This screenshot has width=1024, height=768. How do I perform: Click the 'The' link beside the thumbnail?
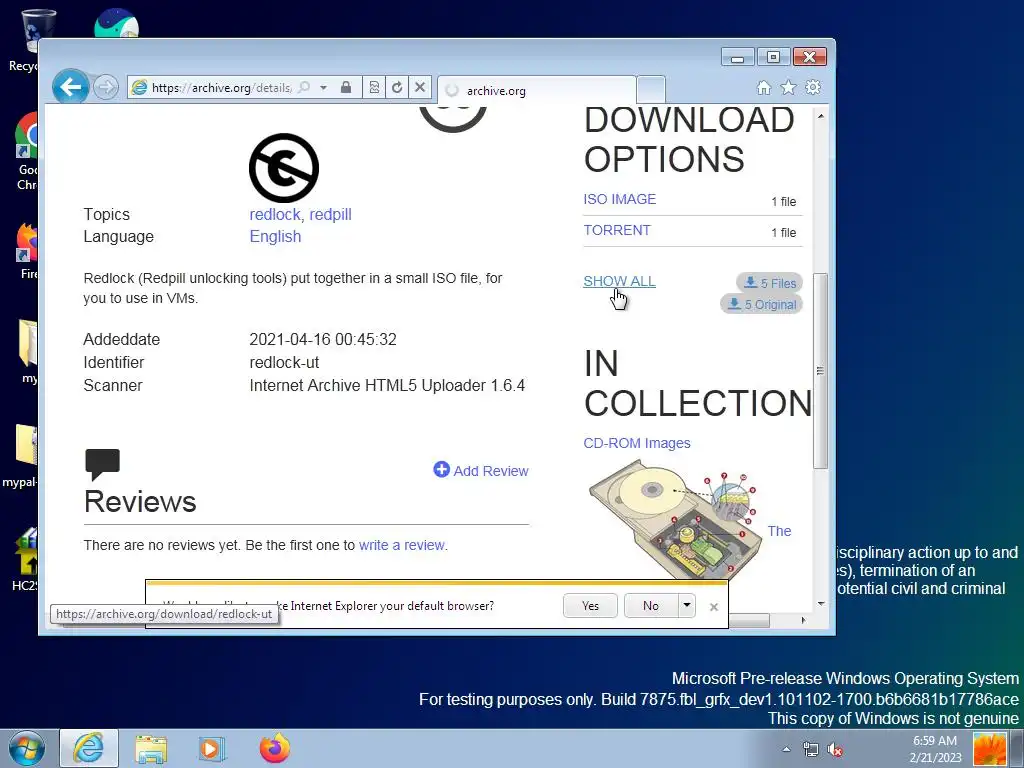click(x=779, y=531)
